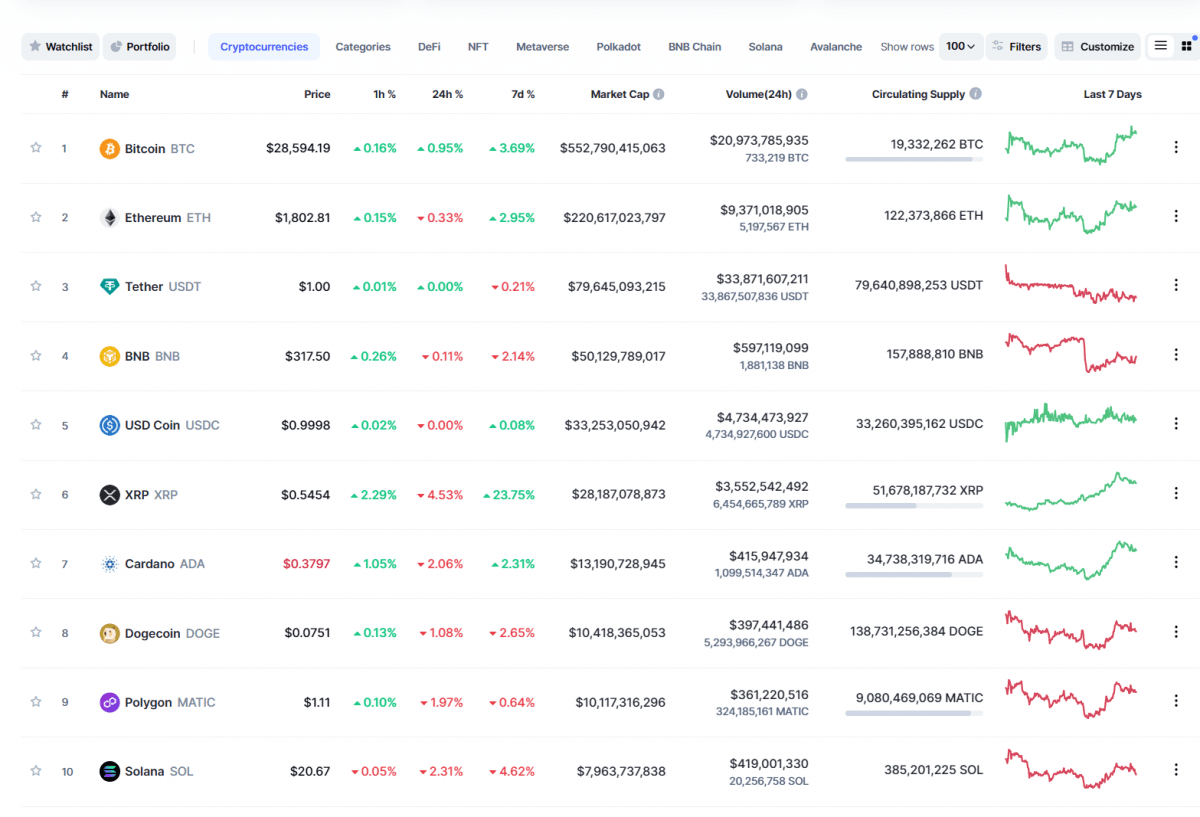Open the Portfolio button
This screenshot has width=1200, height=817.
140,47
